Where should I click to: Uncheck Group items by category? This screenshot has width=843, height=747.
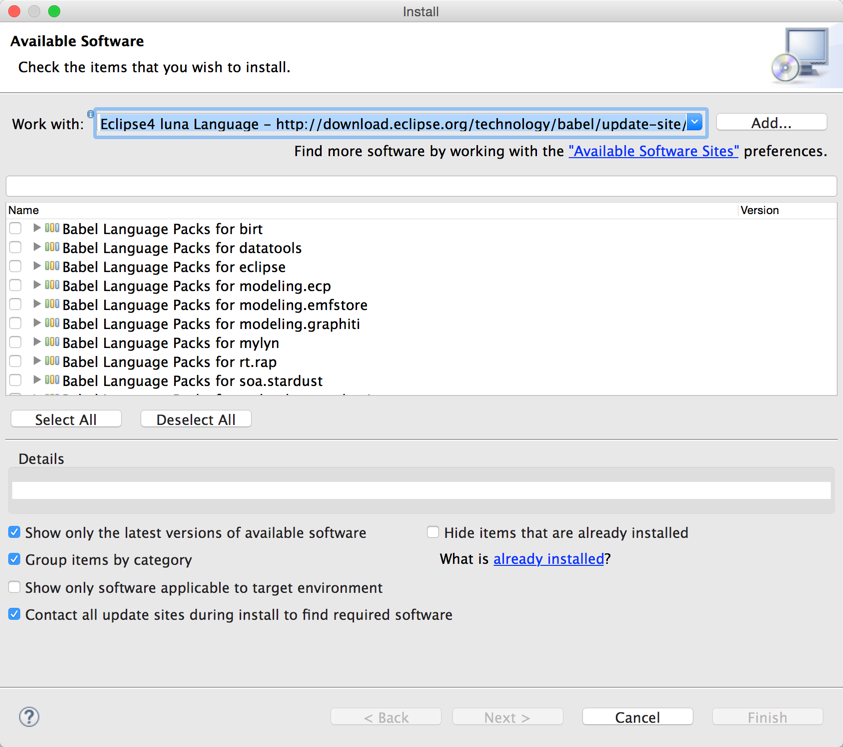pyautogui.click(x=15, y=559)
